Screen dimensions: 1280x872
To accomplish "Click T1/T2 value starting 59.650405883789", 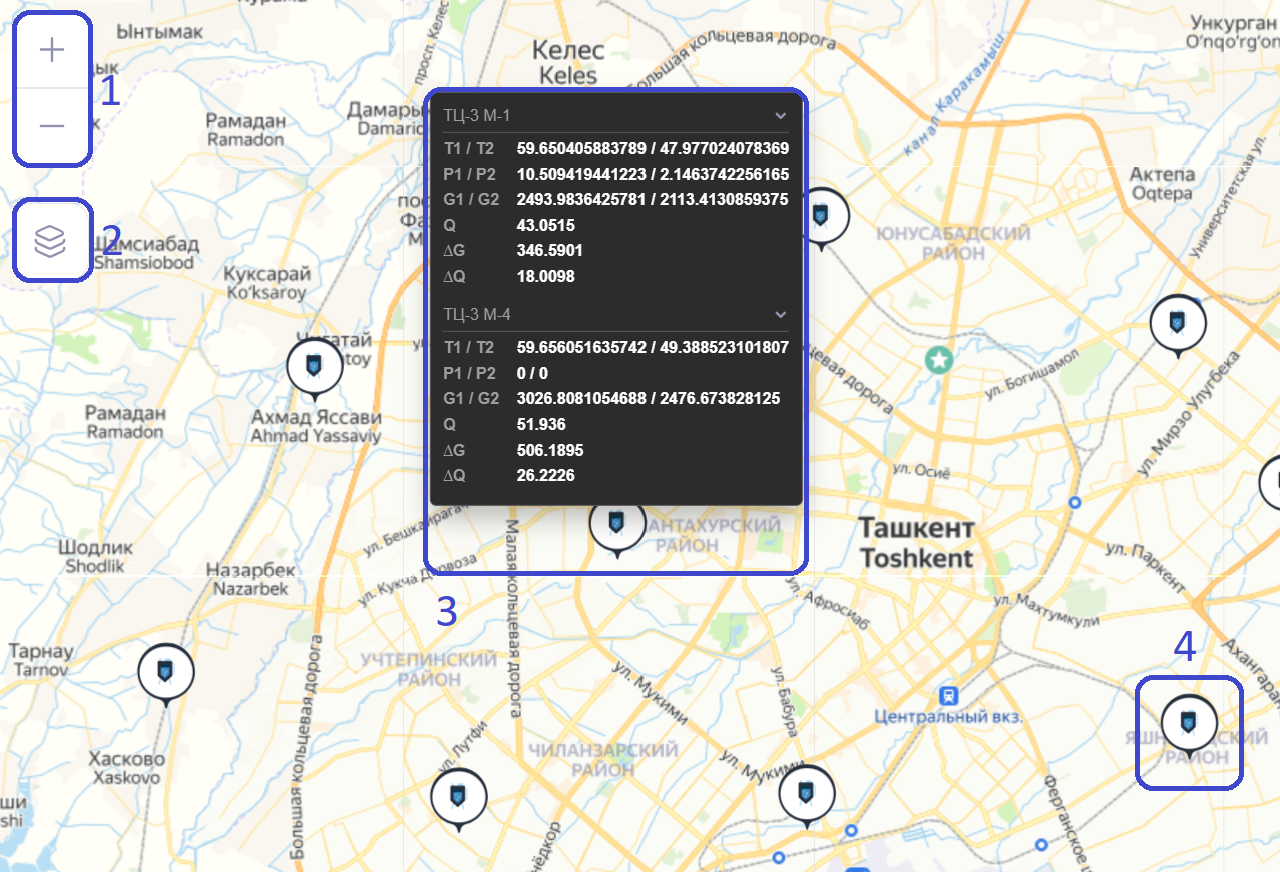I will [x=653, y=149].
